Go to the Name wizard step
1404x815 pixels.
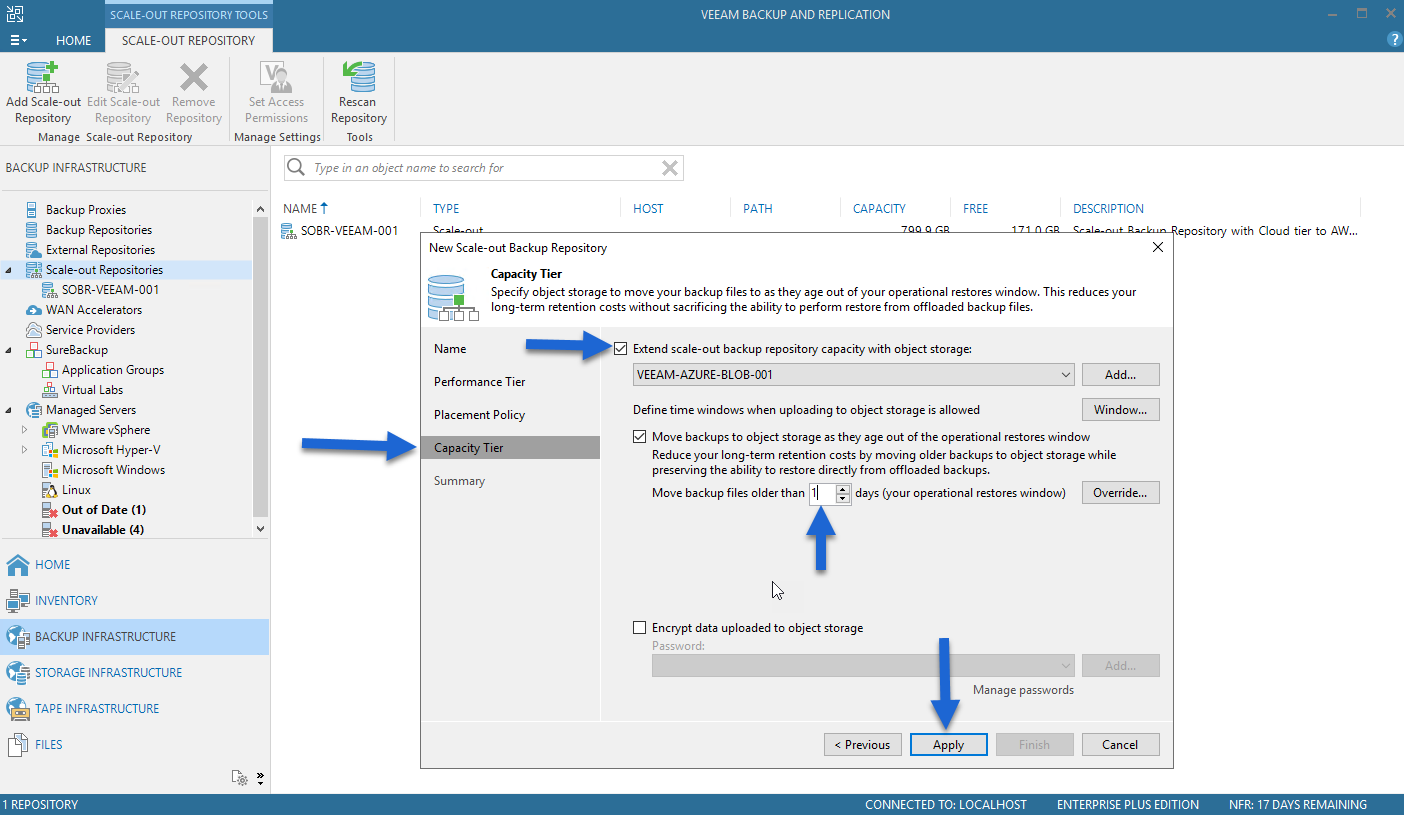450,349
